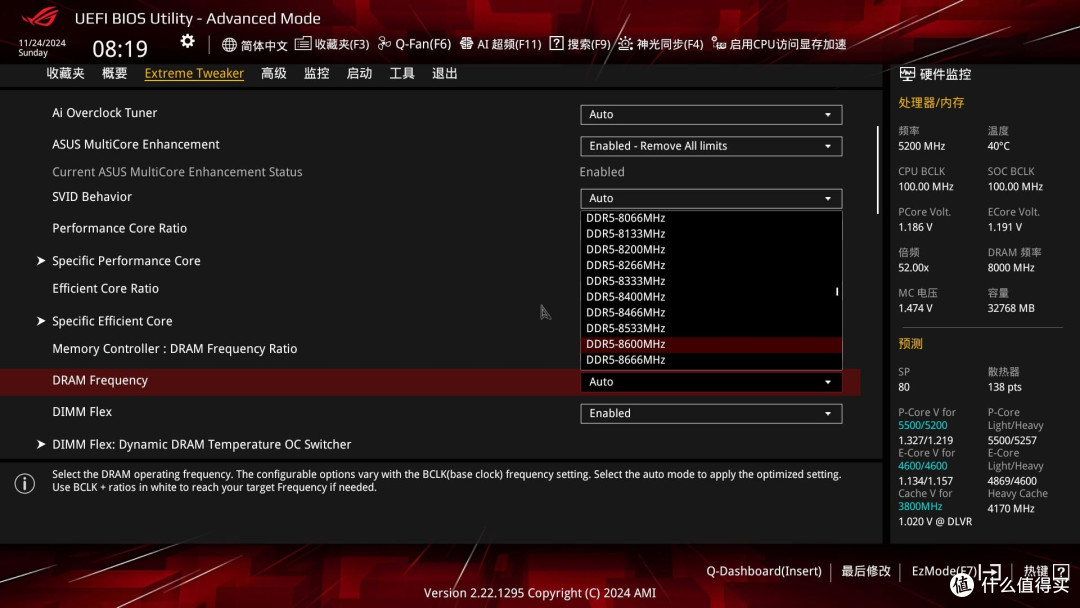Click the info icon beside help text
Image resolution: width=1080 pixels, height=608 pixels.
point(25,483)
